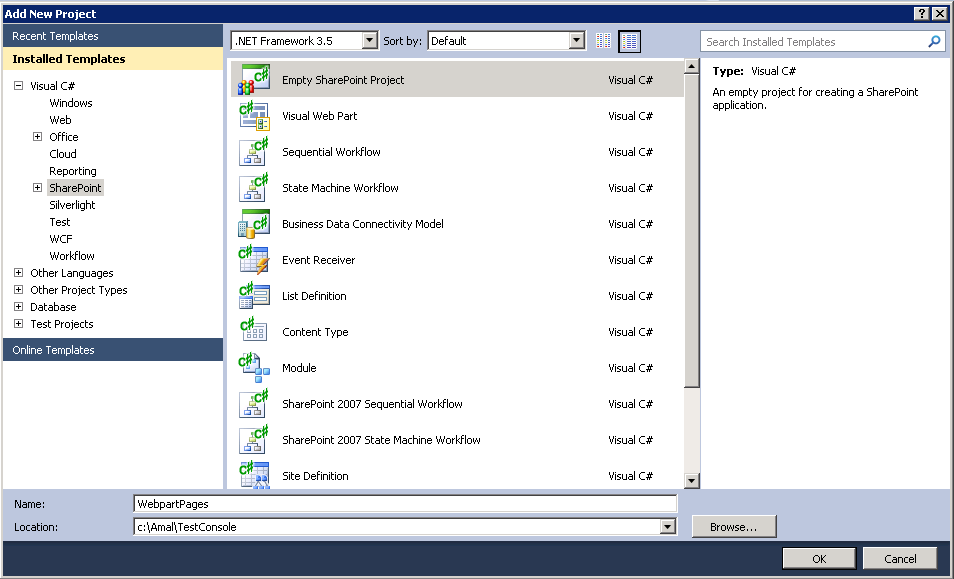Select the Module template icon
This screenshot has width=954, height=579.
click(254, 367)
